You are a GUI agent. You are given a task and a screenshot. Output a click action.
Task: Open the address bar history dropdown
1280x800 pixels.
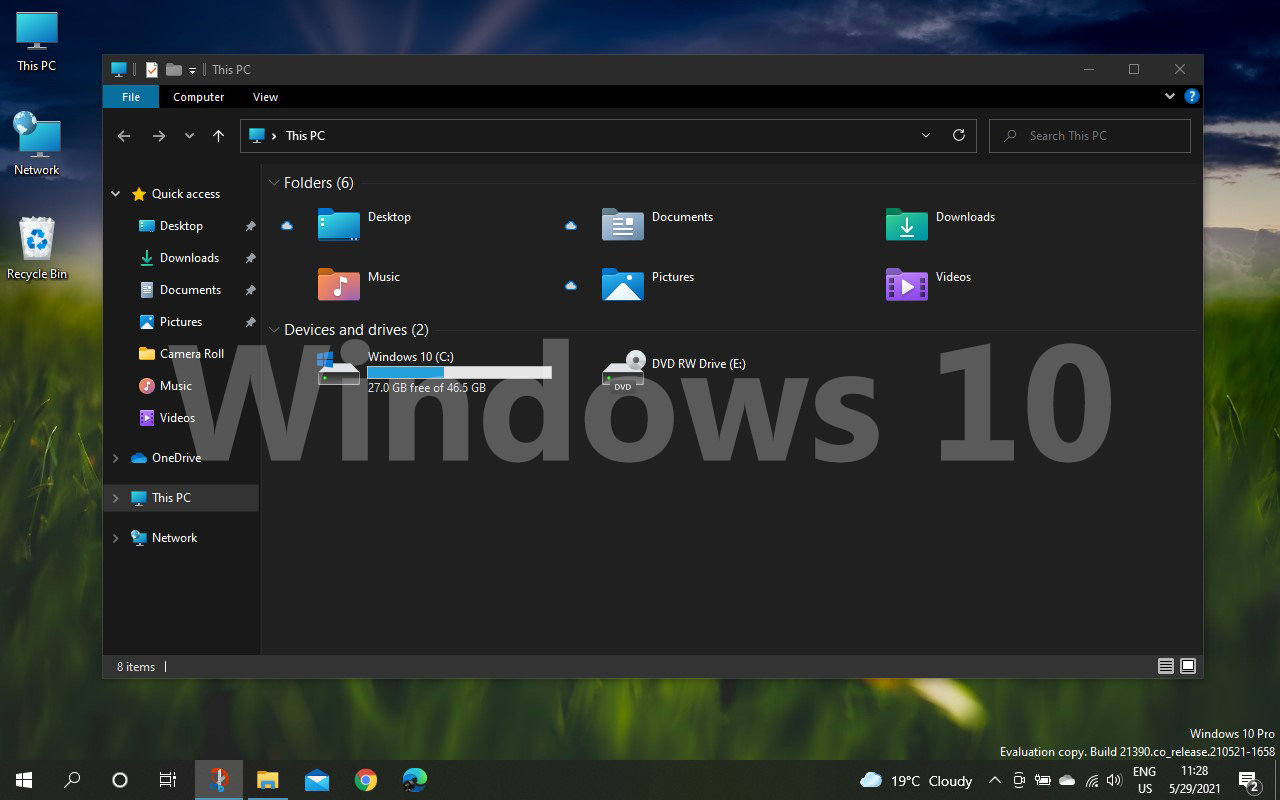tap(925, 135)
